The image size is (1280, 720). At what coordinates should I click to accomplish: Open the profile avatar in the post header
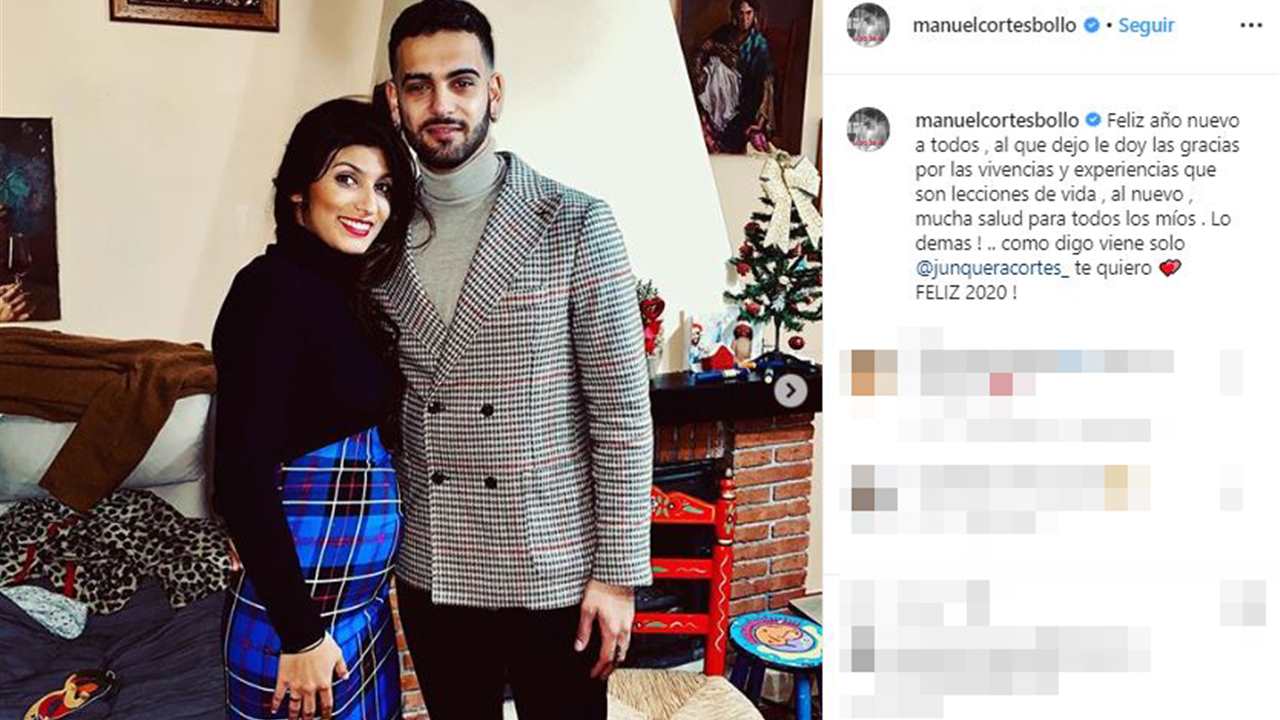click(868, 25)
